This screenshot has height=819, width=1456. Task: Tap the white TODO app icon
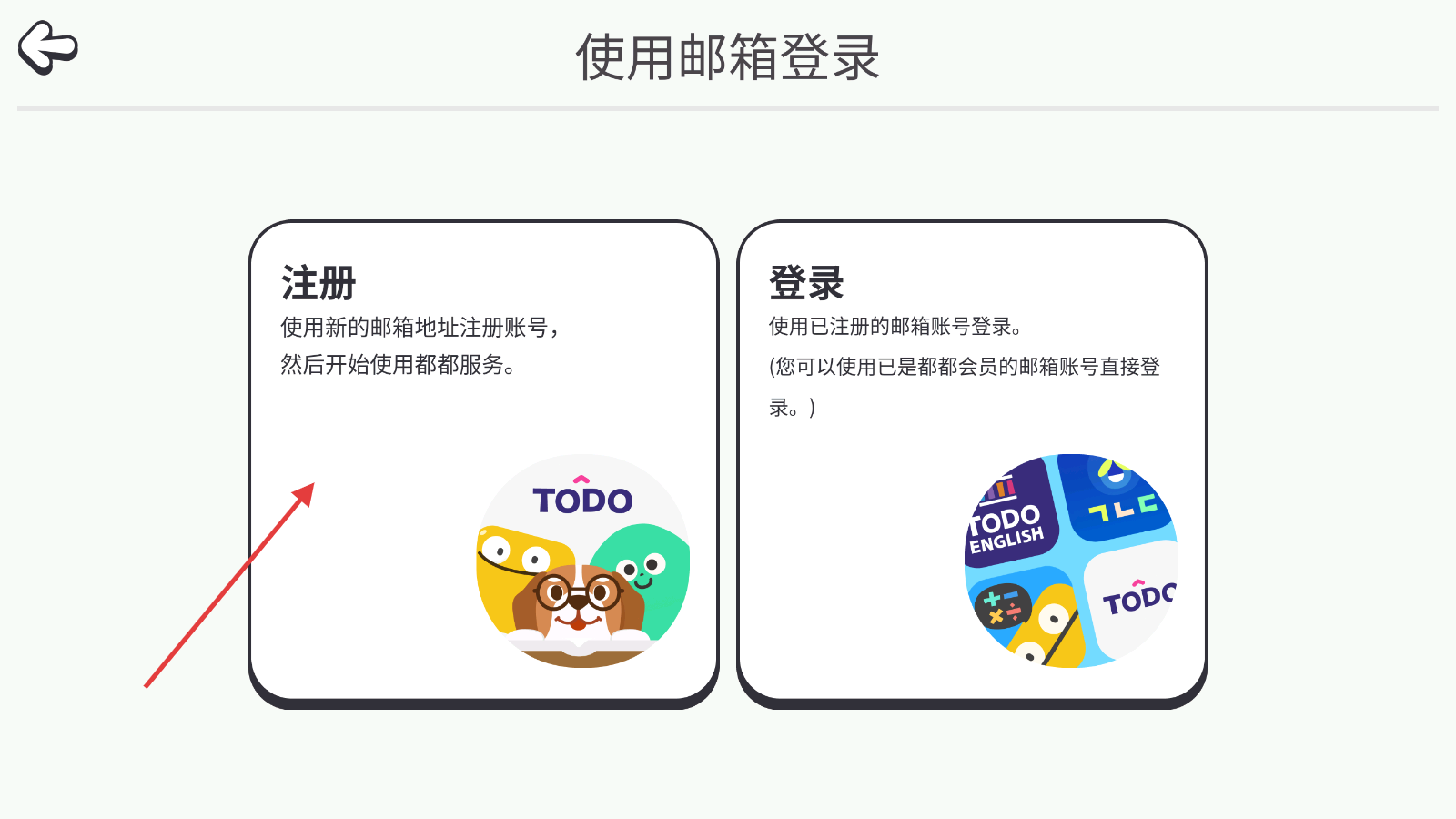click(1133, 599)
